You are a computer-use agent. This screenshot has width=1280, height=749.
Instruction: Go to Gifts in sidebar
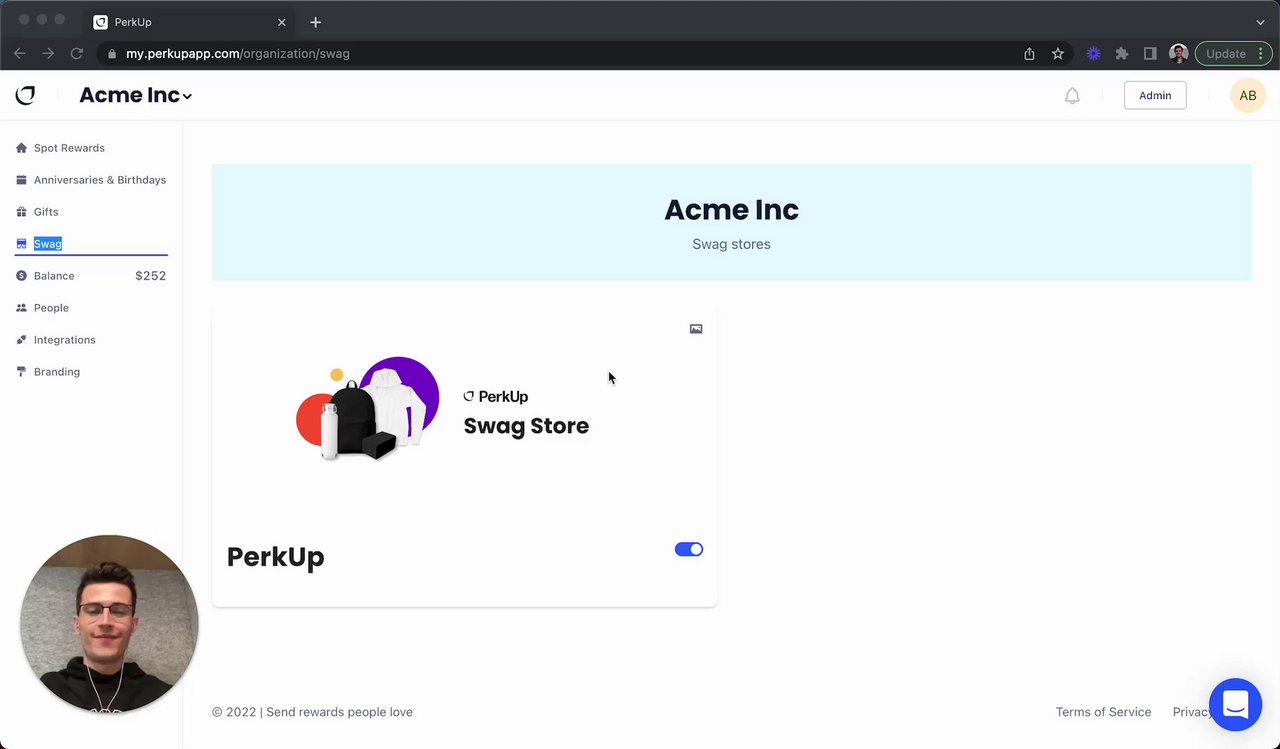point(46,212)
